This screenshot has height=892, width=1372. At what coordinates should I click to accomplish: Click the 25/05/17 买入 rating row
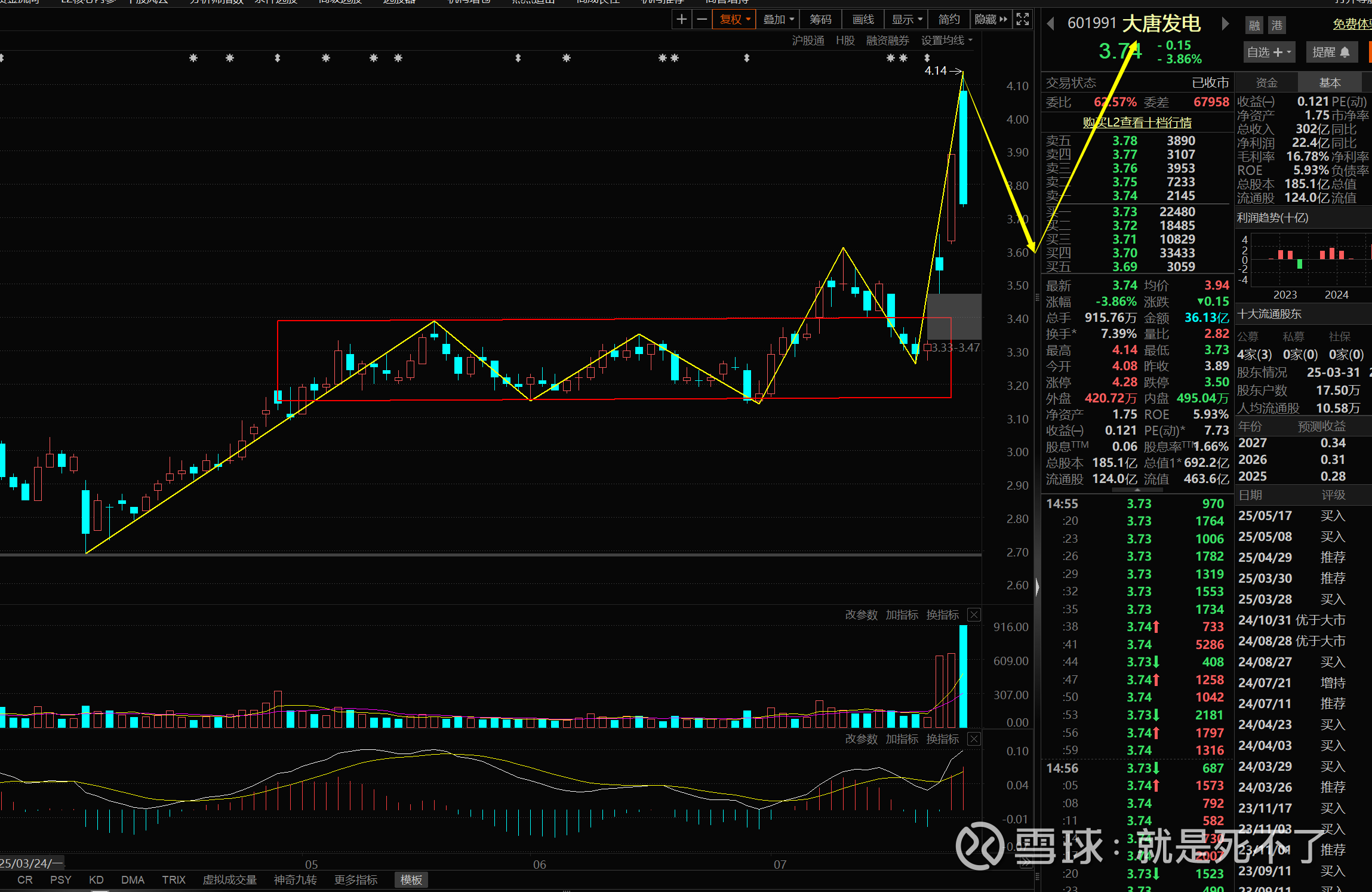tap(1303, 516)
